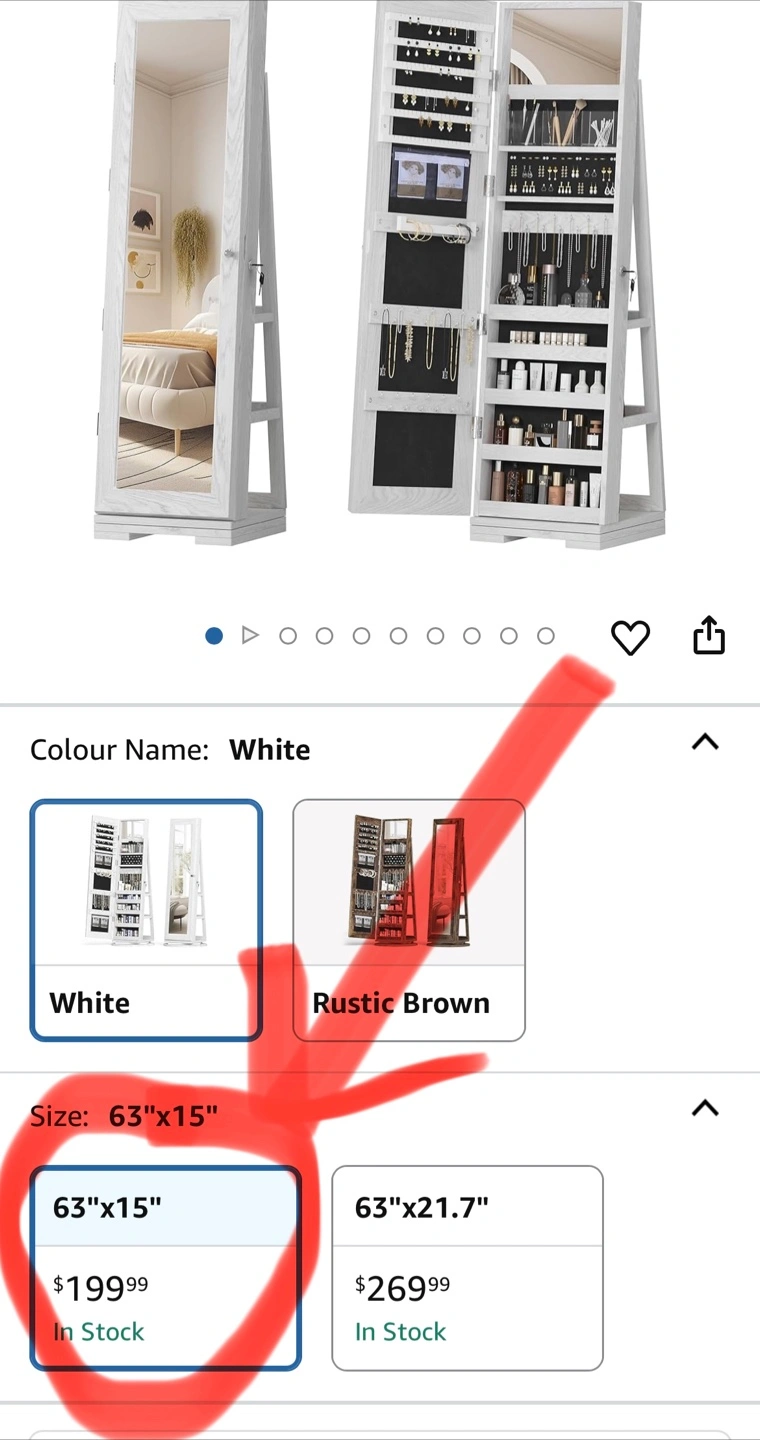Collapse the Size section chevron
The width and height of the screenshot is (760, 1440).
point(706,1108)
